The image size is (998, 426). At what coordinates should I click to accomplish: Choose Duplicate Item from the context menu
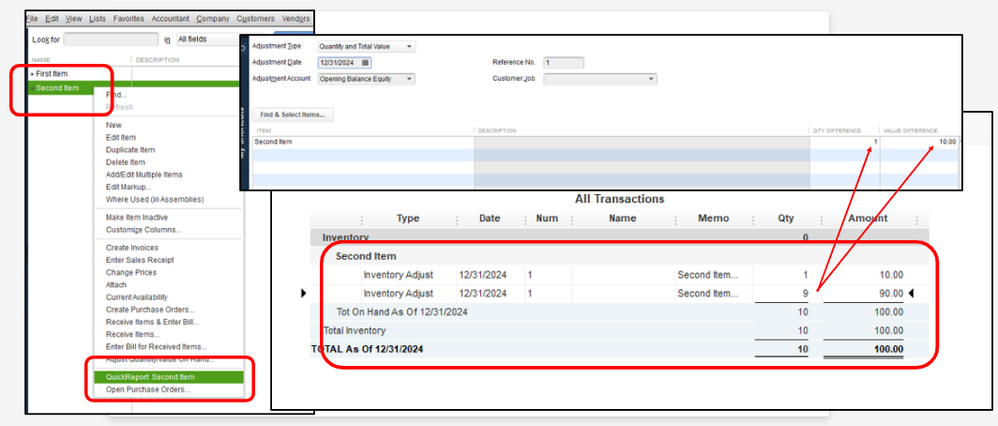[x=130, y=150]
